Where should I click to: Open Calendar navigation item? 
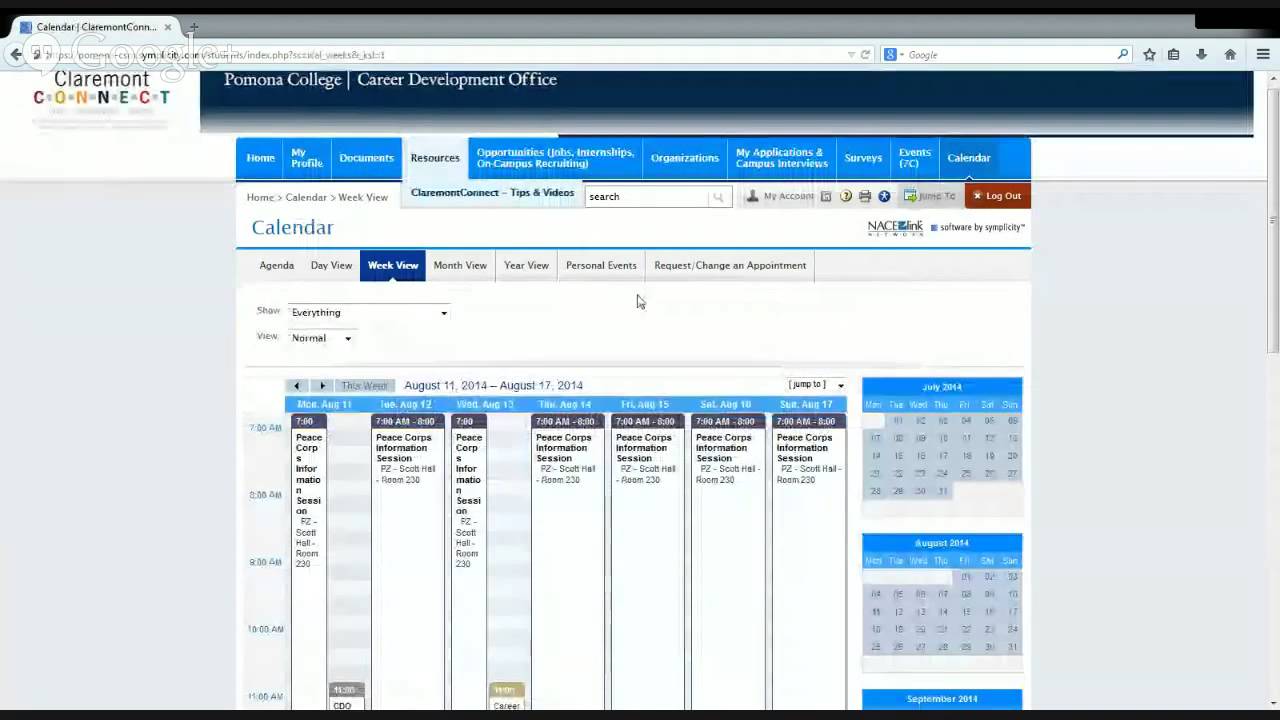[969, 158]
